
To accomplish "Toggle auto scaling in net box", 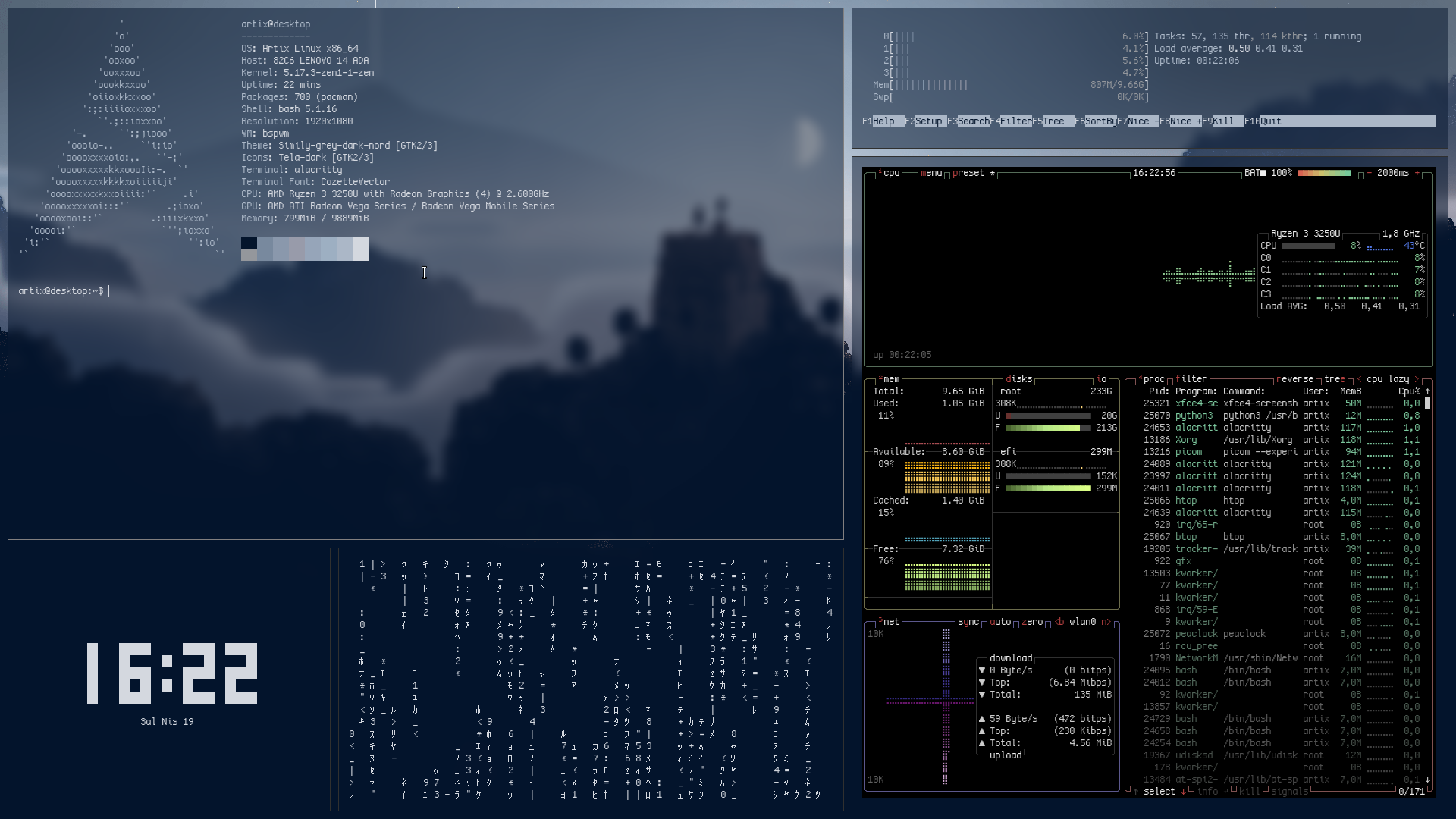I will click(1000, 622).
